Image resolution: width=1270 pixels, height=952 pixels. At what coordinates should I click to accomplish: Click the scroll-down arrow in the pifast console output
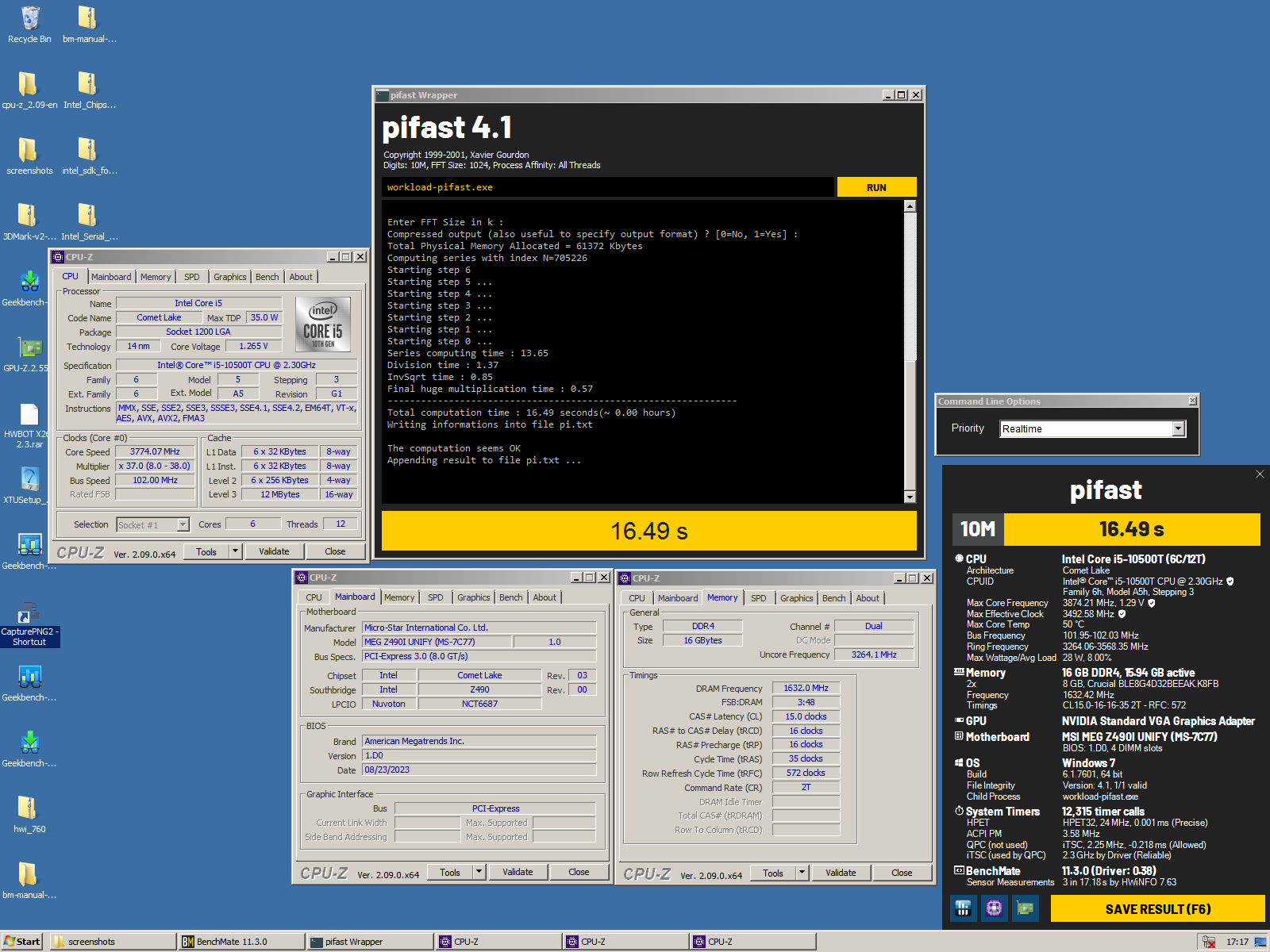pos(910,497)
